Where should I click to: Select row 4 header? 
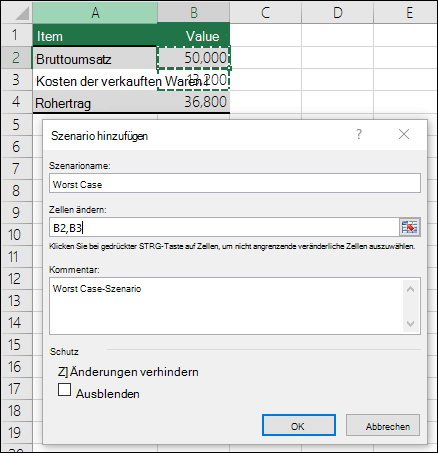(x=16, y=102)
